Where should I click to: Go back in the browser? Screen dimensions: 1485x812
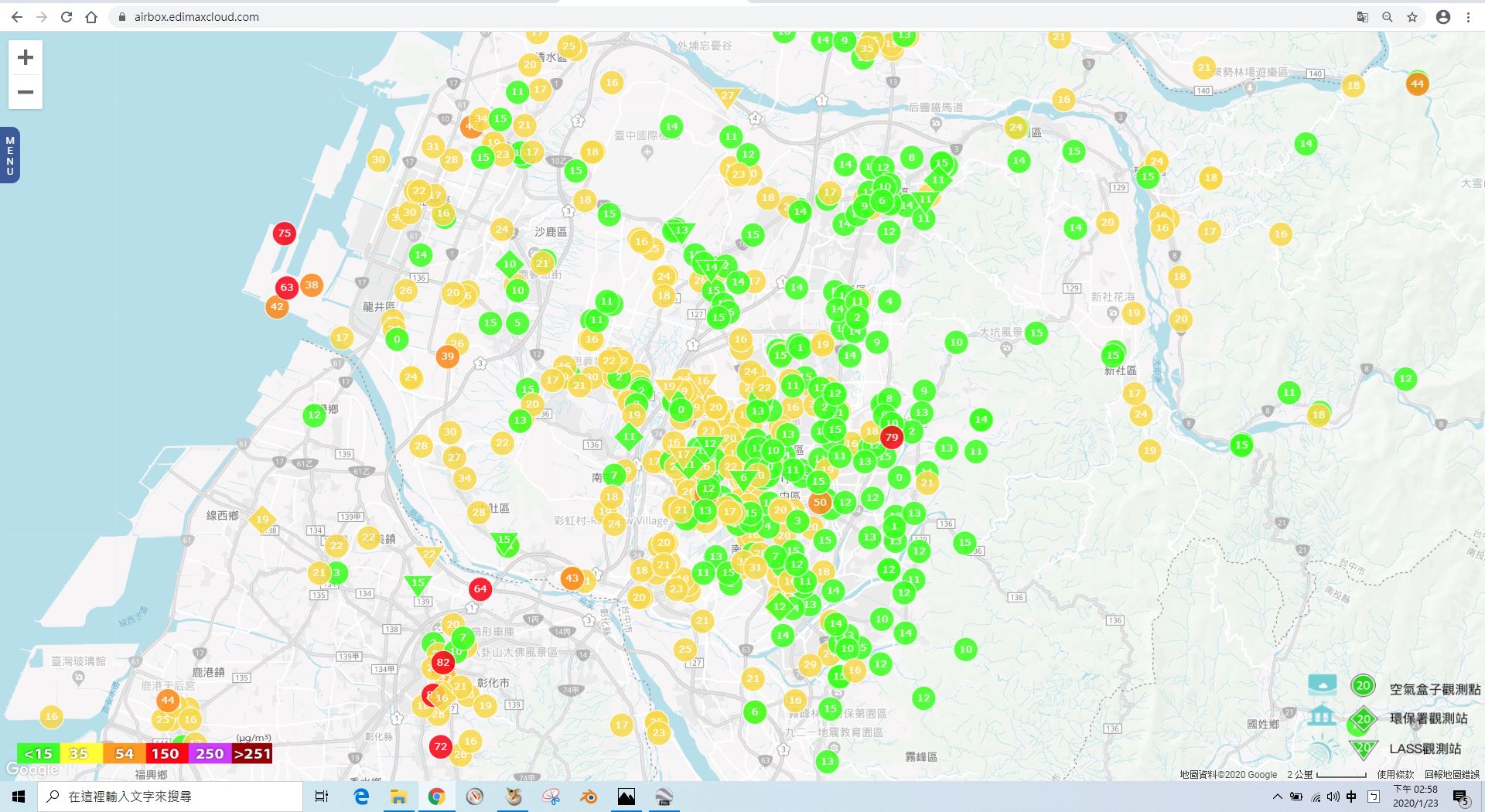pyautogui.click(x=17, y=17)
